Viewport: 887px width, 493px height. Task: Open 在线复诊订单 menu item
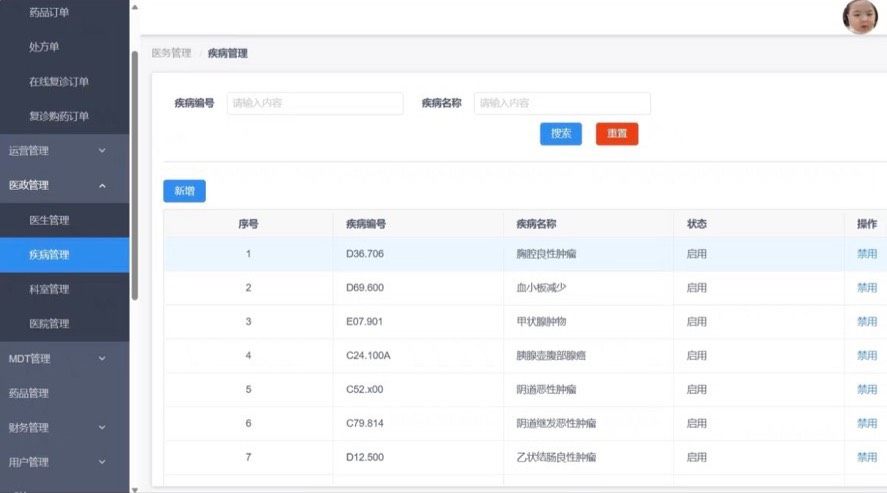coord(59,82)
